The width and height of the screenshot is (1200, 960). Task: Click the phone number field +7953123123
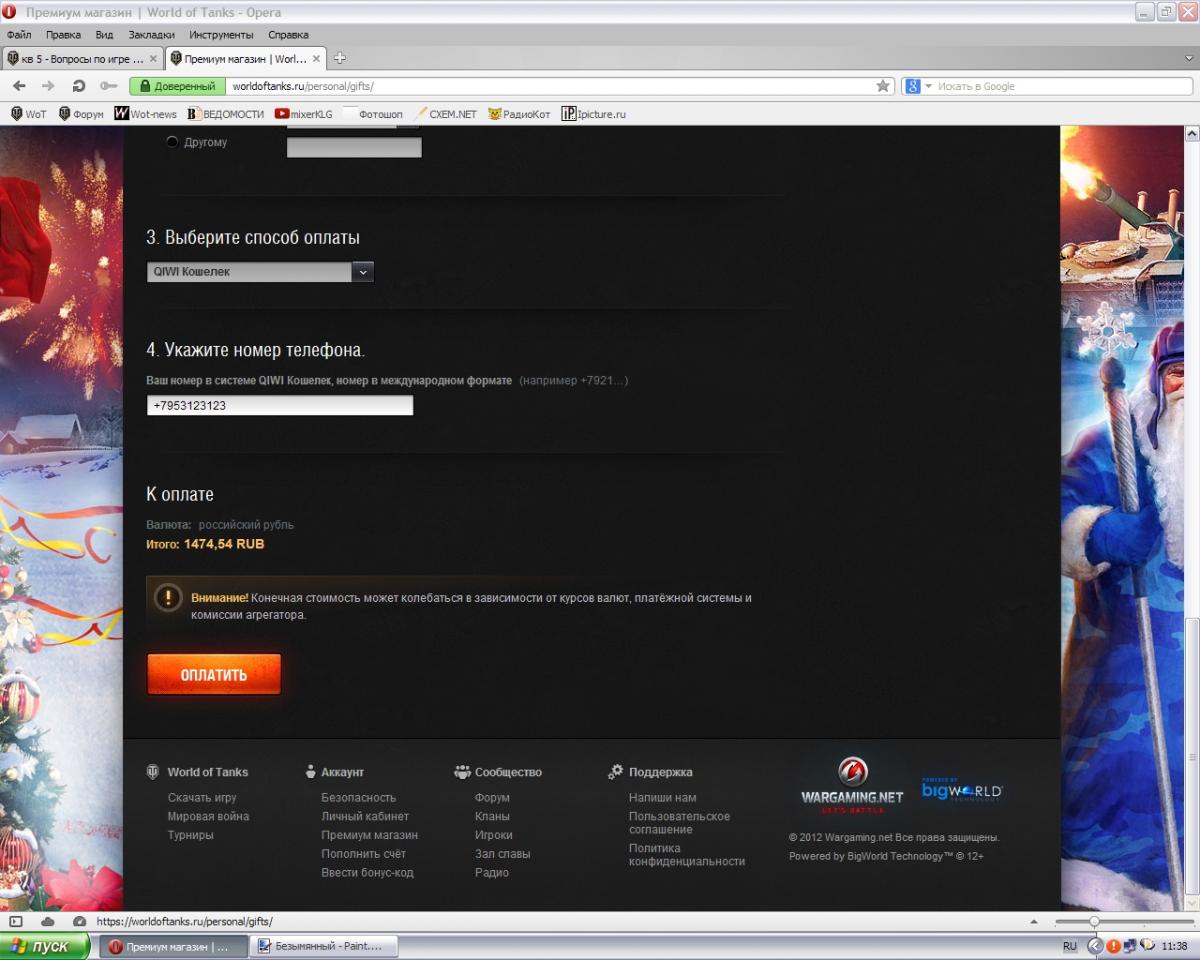coord(280,405)
